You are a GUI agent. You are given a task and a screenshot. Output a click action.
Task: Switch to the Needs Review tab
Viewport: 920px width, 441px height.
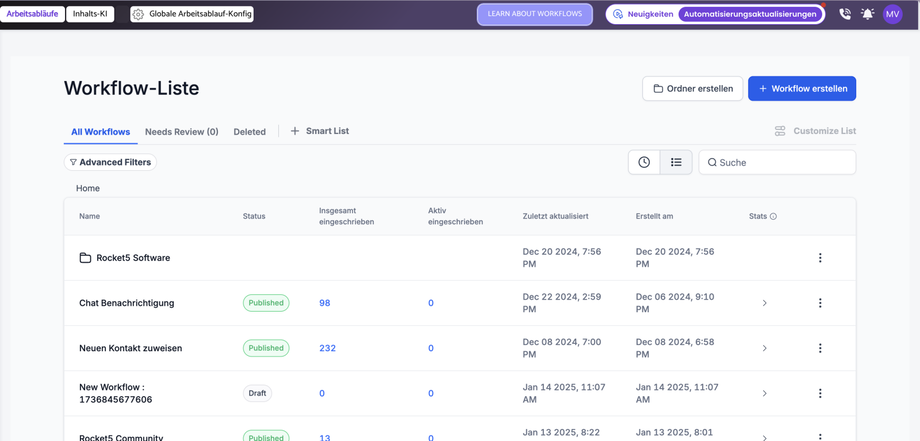point(181,132)
